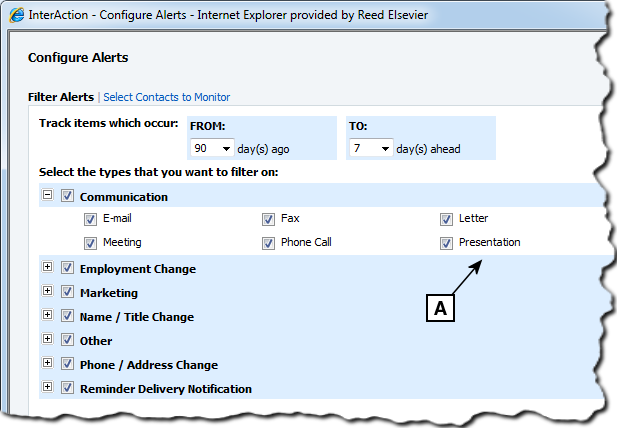Click the Phone / Address Change label

click(149, 365)
